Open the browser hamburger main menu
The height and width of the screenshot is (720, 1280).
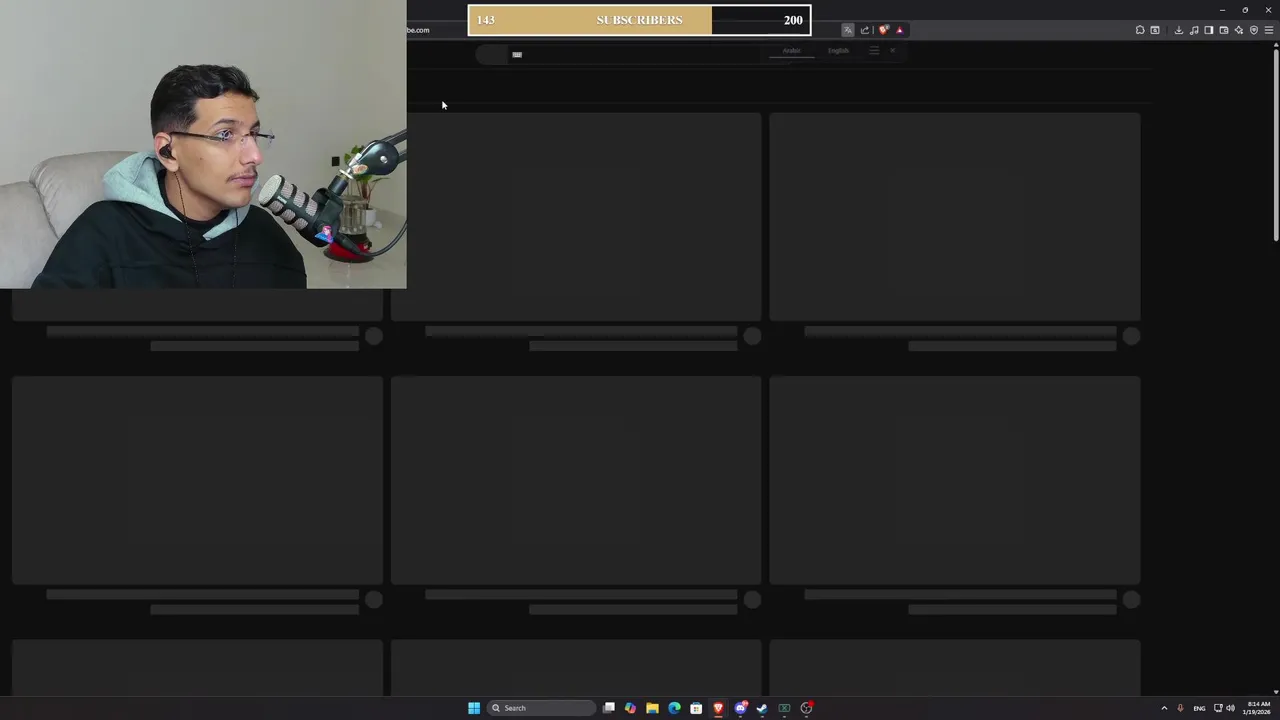click(1269, 30)
